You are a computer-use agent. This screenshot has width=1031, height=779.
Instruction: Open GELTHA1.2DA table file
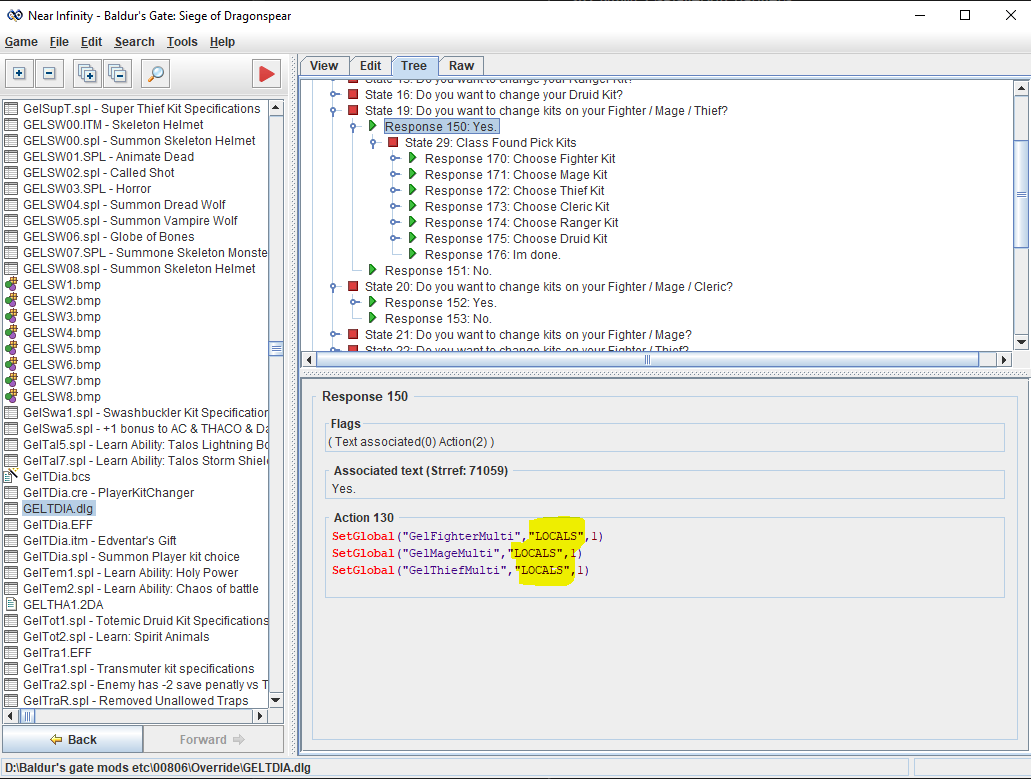(62, 605)
